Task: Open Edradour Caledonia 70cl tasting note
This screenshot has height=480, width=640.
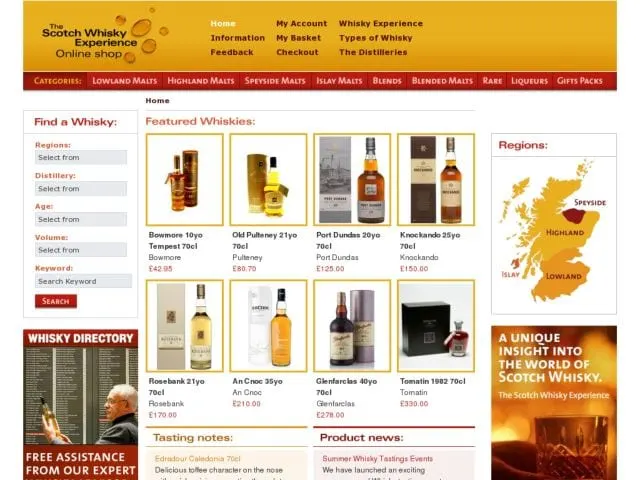Action: click(x=198, y=459)
